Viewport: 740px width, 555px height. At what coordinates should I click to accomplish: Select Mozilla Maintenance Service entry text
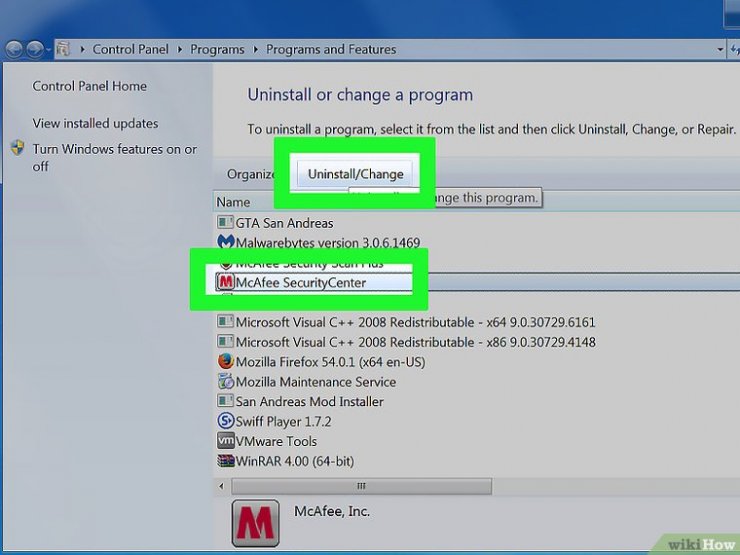[316, 382]
